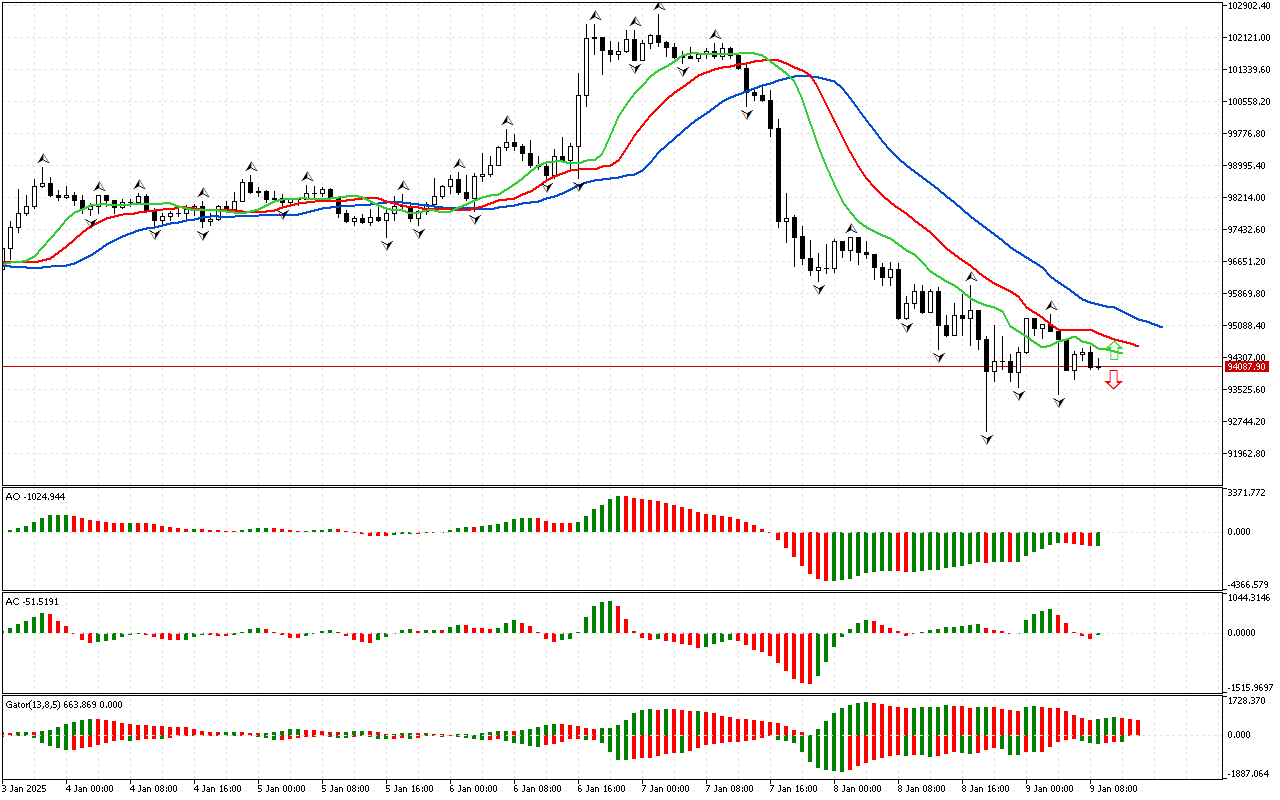Click the 5 Jan 16:00 time label
Image resolution: width=1280 pixels, height=800 pixels.
coord(408,788)
